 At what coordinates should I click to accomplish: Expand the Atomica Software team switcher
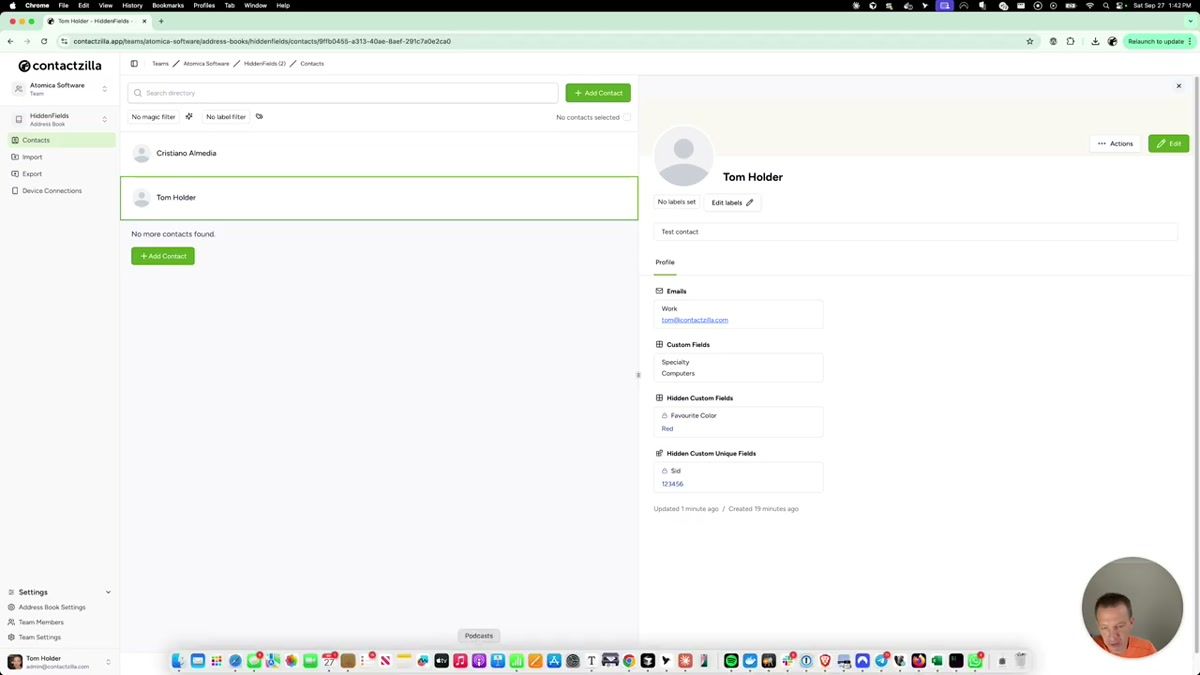point(104,88)
